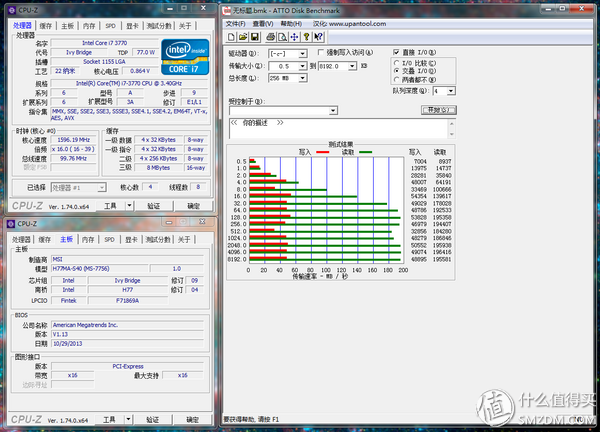Image resolution: width=600 pixels, height=432 pixels.
Task: Click the lower CPU-Z window title icon
Action: point(11,223)
